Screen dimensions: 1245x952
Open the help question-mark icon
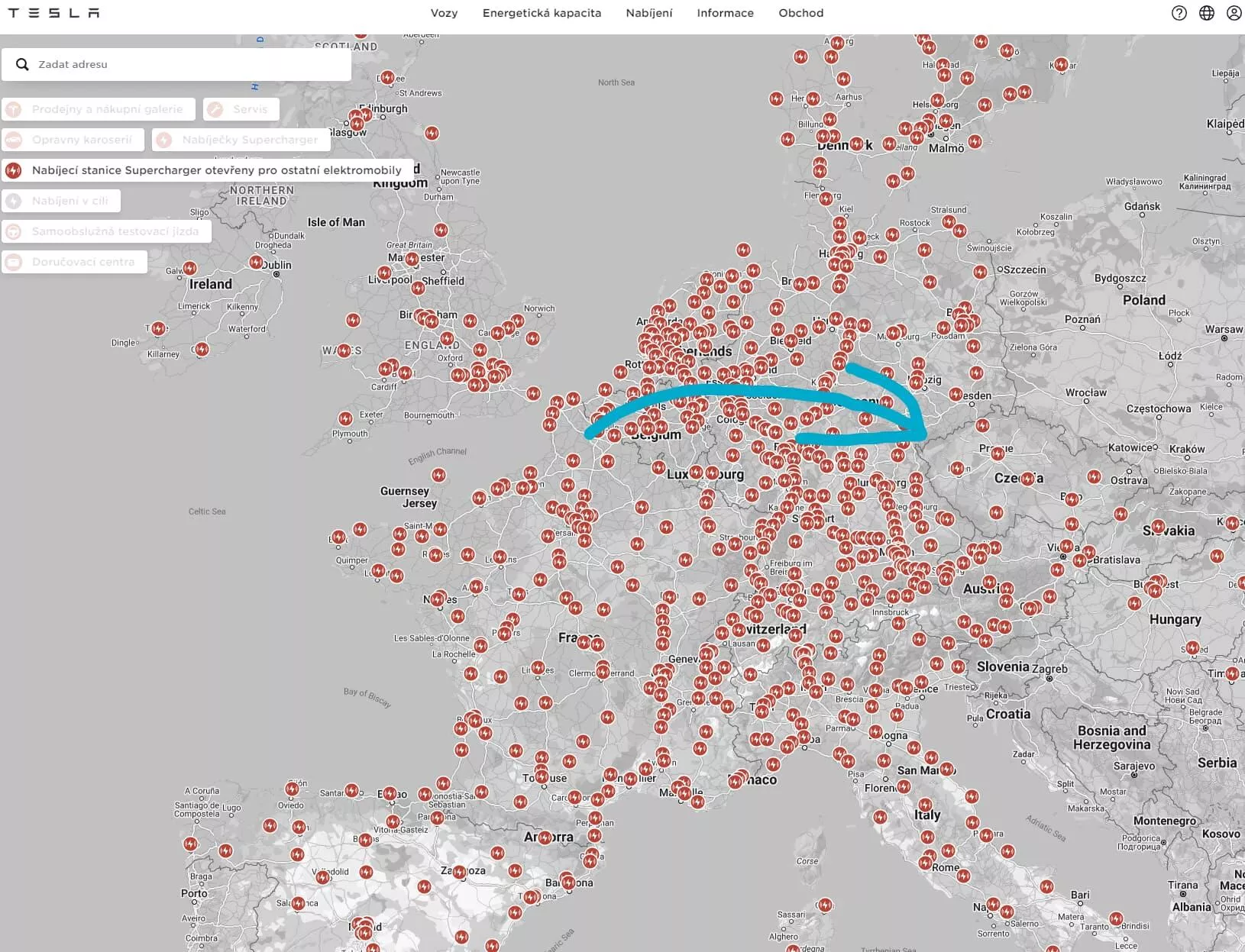click(1179, 13)
